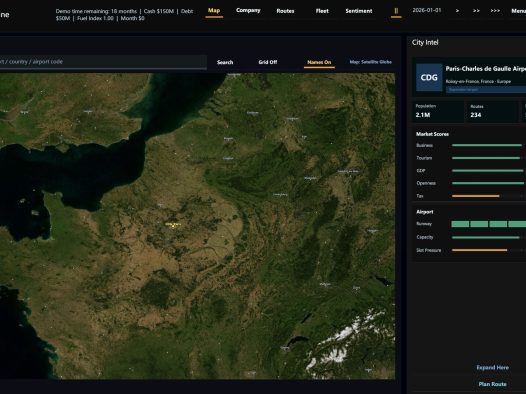Screen dimensions: 526x394
Task: Click the GDP market score bar
Action: point(487,171)
